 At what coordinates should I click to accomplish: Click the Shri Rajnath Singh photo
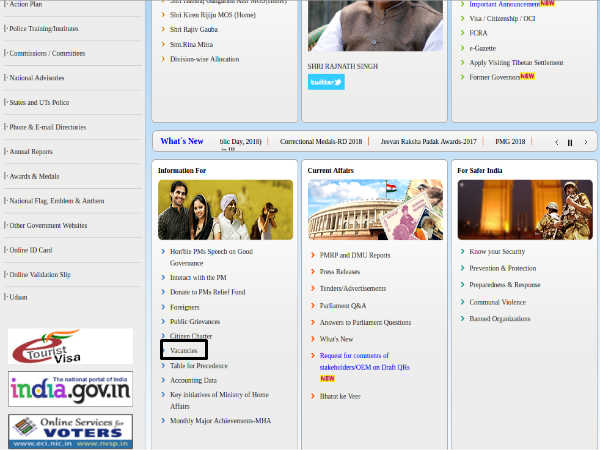click(375, 25)
